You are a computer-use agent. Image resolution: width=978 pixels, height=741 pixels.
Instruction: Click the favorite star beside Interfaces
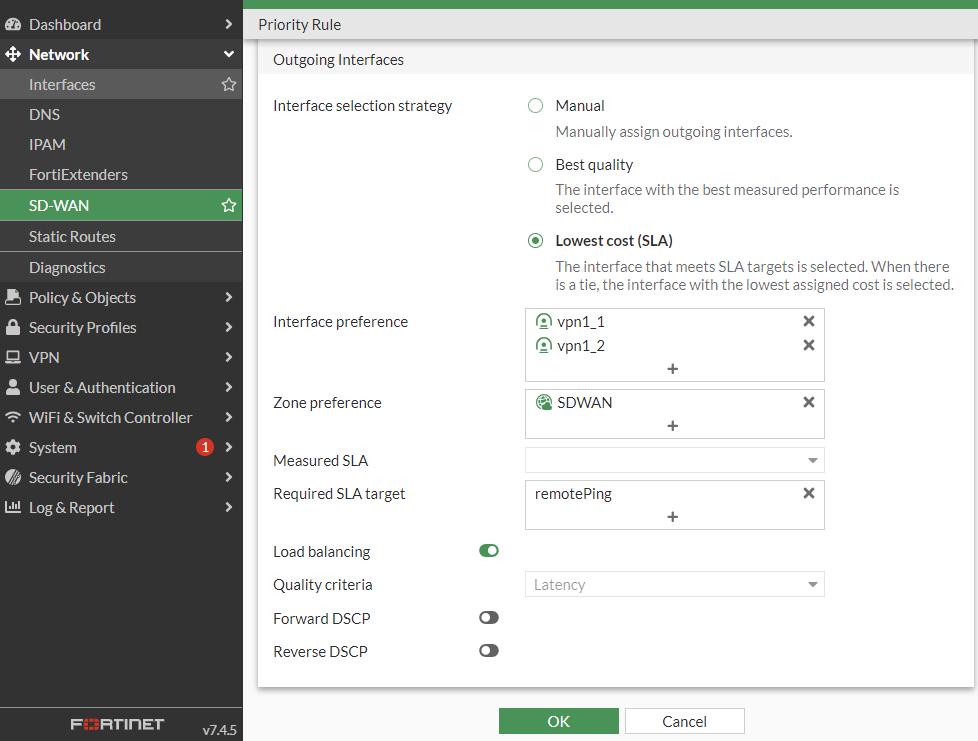(x=229, y=85)
